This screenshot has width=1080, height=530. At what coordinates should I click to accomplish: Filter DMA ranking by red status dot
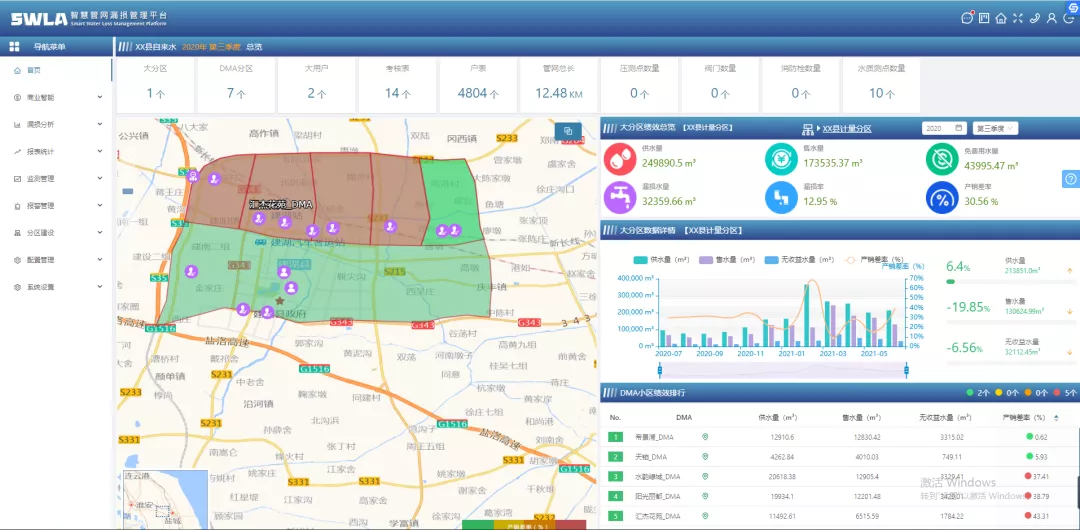coord(1057,393)
